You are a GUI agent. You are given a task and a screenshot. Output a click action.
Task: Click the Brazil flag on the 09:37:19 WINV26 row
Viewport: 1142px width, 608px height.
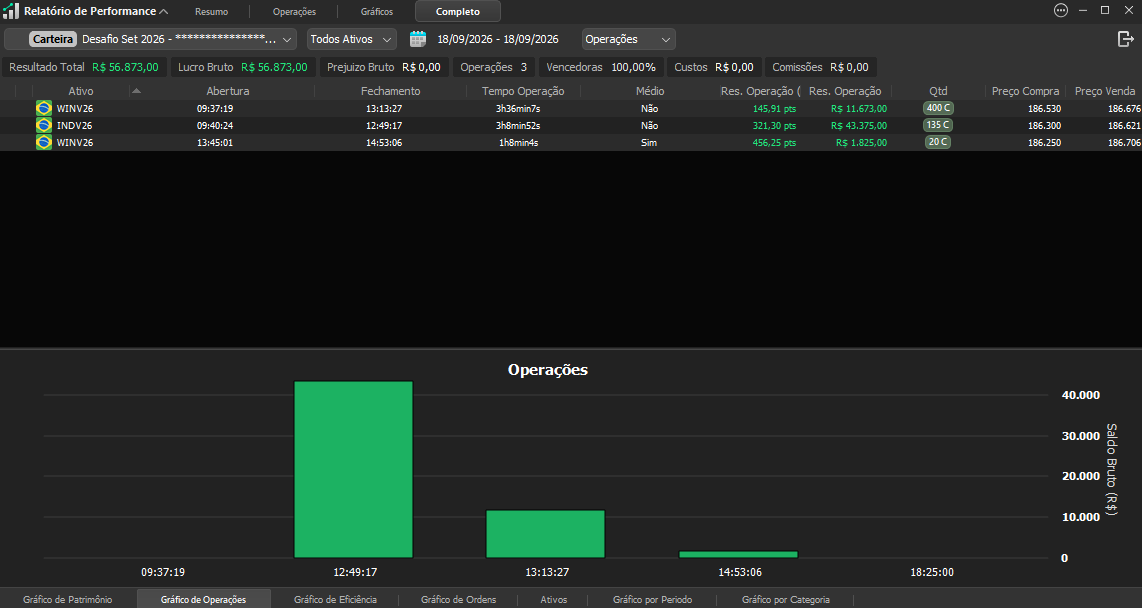coord(44,108)
